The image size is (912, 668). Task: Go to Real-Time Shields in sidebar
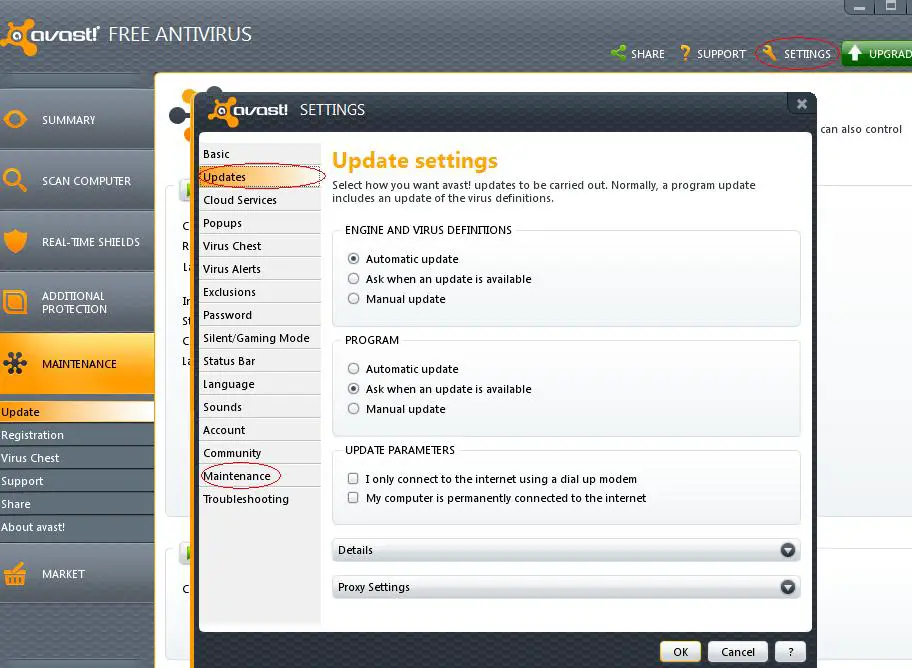click(77, 241)
